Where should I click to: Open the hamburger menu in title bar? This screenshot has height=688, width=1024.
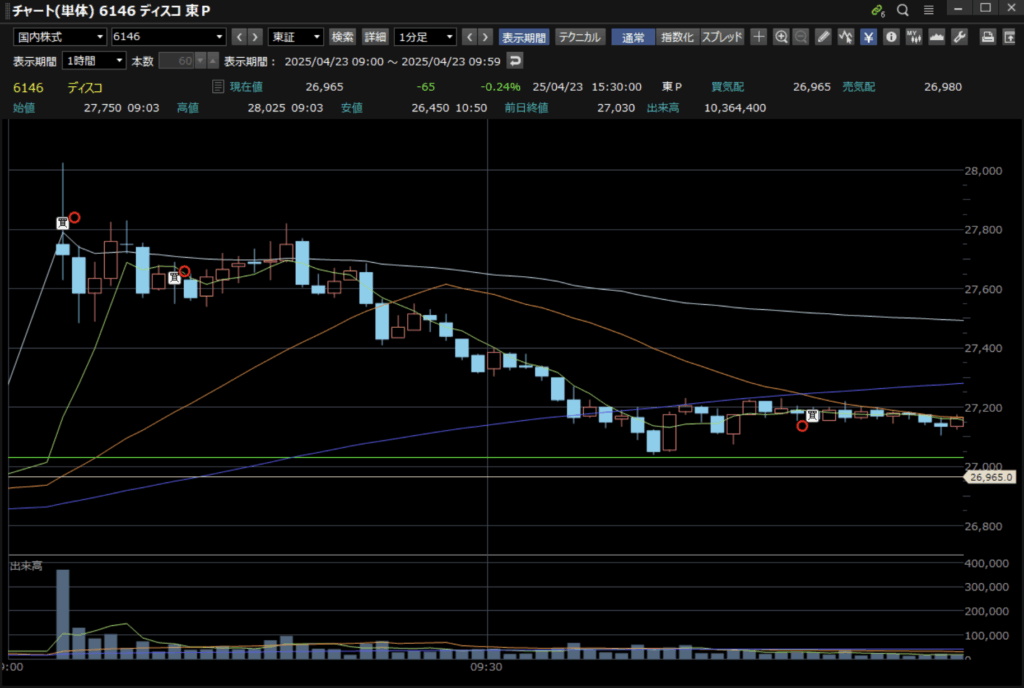click(929, 10)
